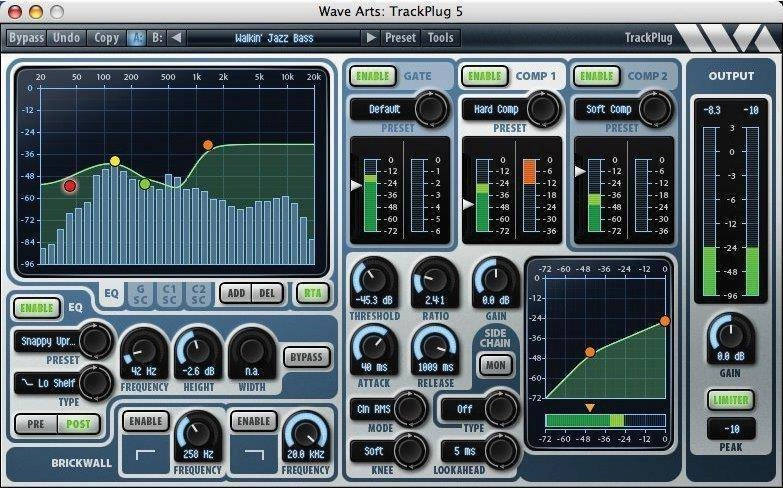
Task: Click the compressor Gain knob
Action: (496, 280)
